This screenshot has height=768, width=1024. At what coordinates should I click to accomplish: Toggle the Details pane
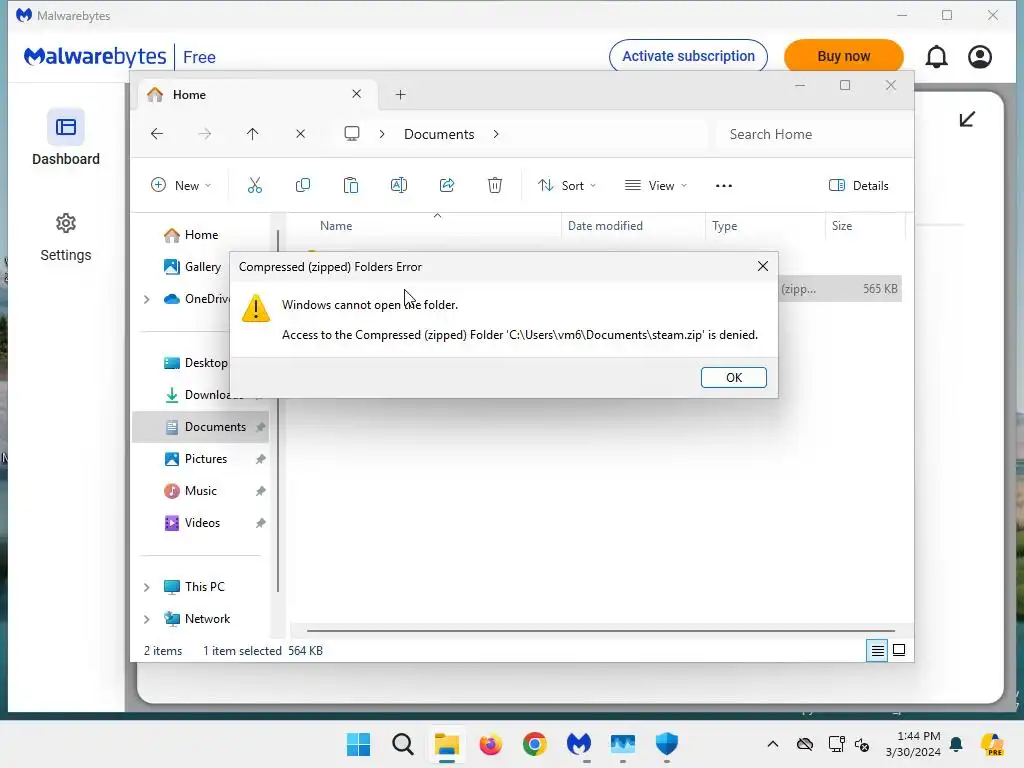pyautogui.click(x=858, y=185)
